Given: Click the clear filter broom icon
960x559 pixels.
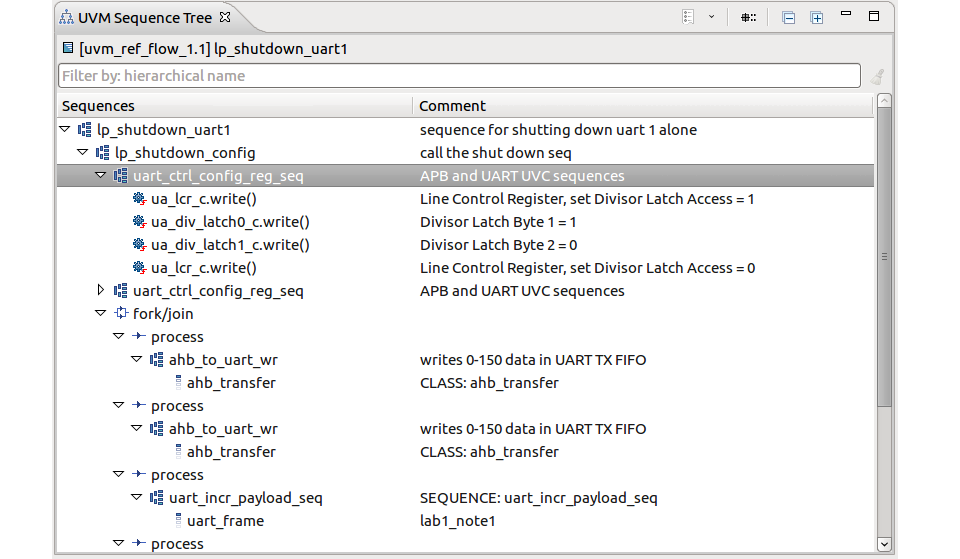Looking at the screenshot, I should tap(877, 77).
